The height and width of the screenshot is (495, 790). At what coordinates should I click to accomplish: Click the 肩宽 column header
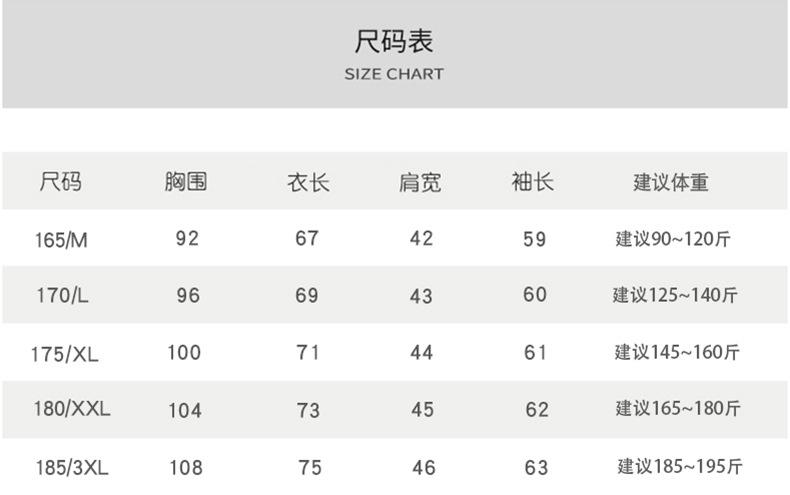coord(420,183)
